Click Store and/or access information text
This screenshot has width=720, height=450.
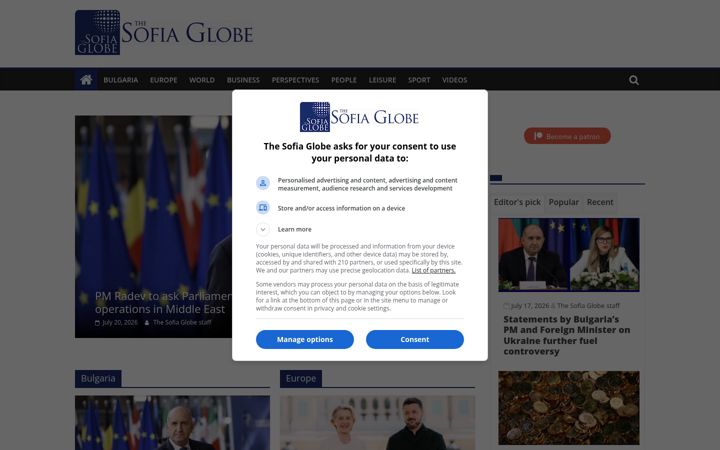[x=341, y=208]
